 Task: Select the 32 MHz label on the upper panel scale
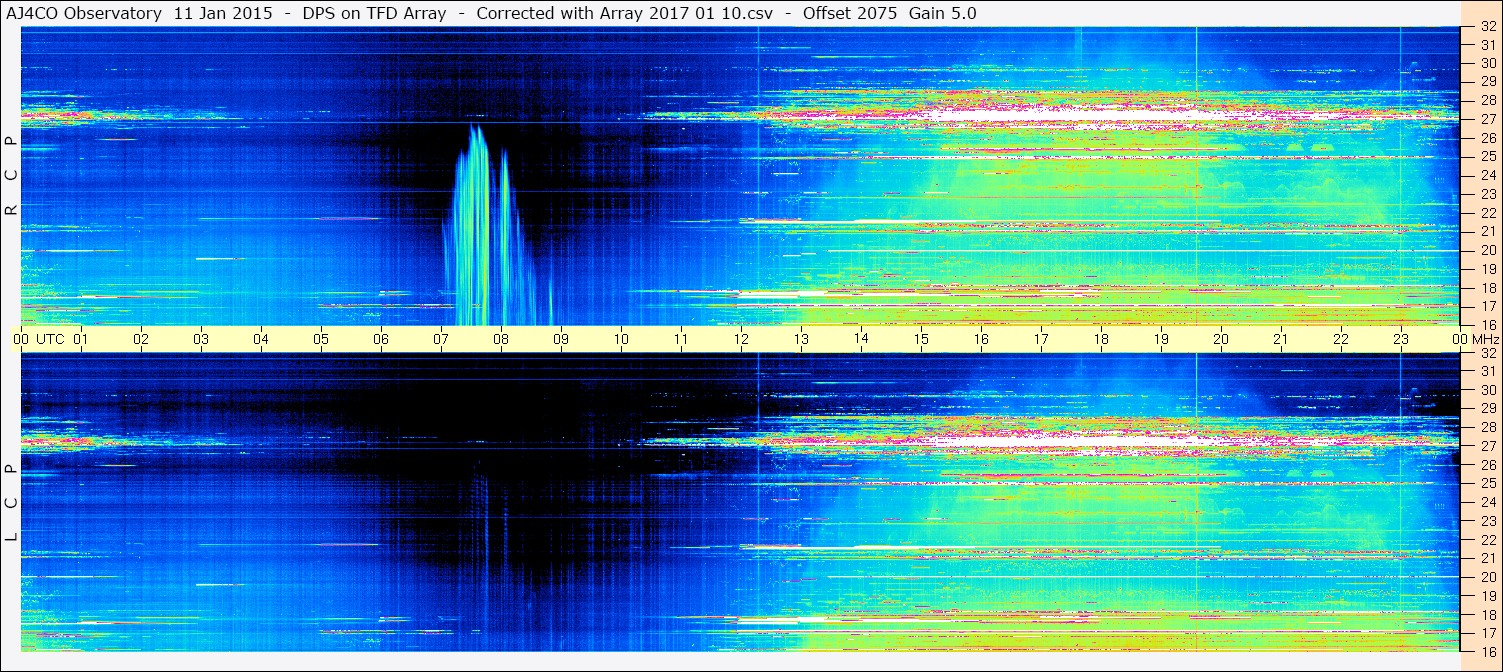[1487, 28]
